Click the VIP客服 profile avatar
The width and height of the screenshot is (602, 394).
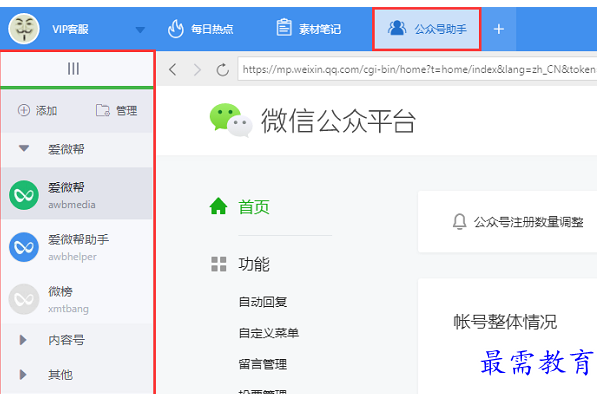click(x=24, y=29)
